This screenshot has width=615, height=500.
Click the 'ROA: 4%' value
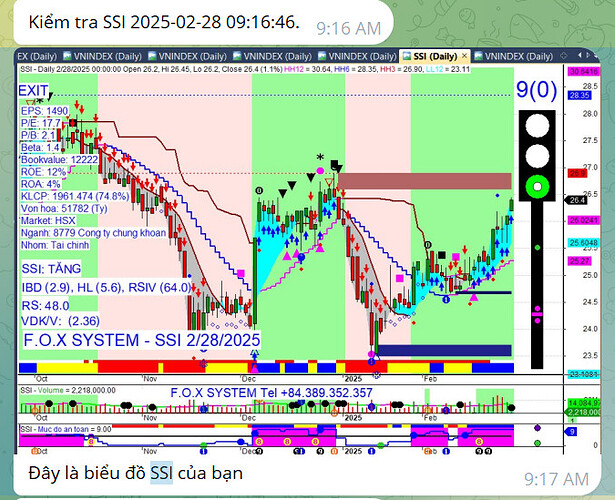click(x=41, y=184)
